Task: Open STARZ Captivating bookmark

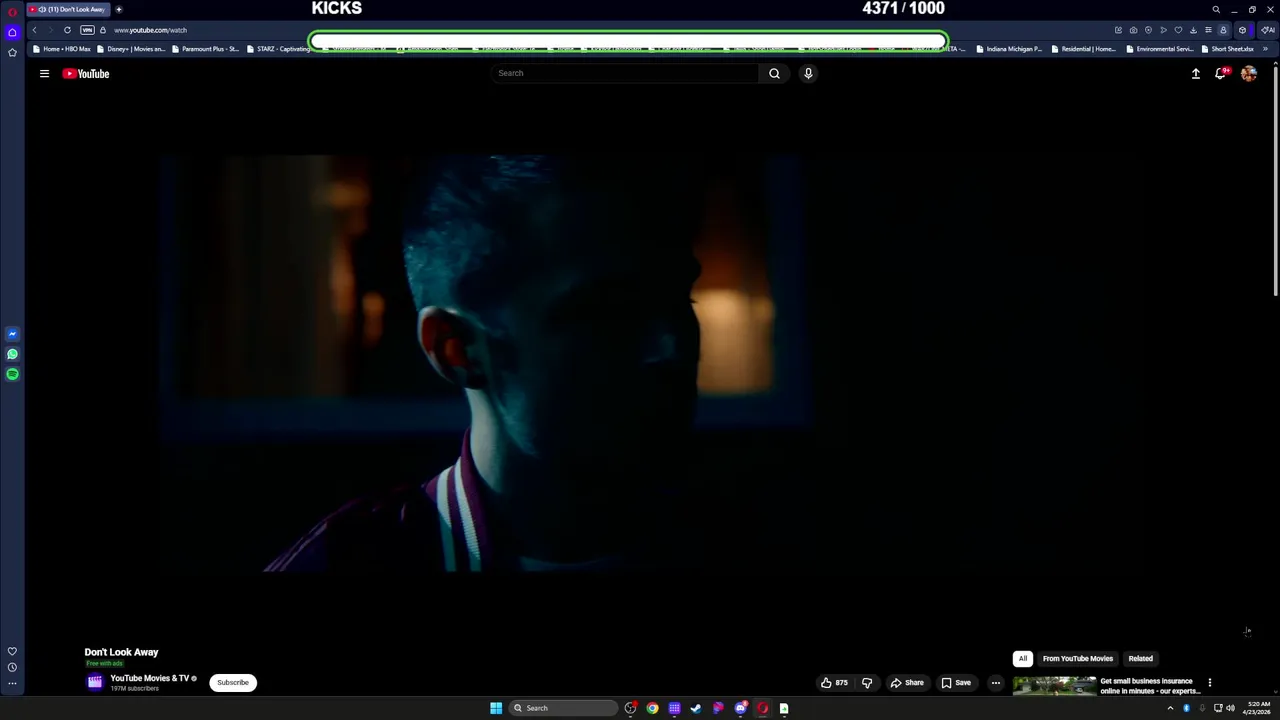Action: [279, 49]
